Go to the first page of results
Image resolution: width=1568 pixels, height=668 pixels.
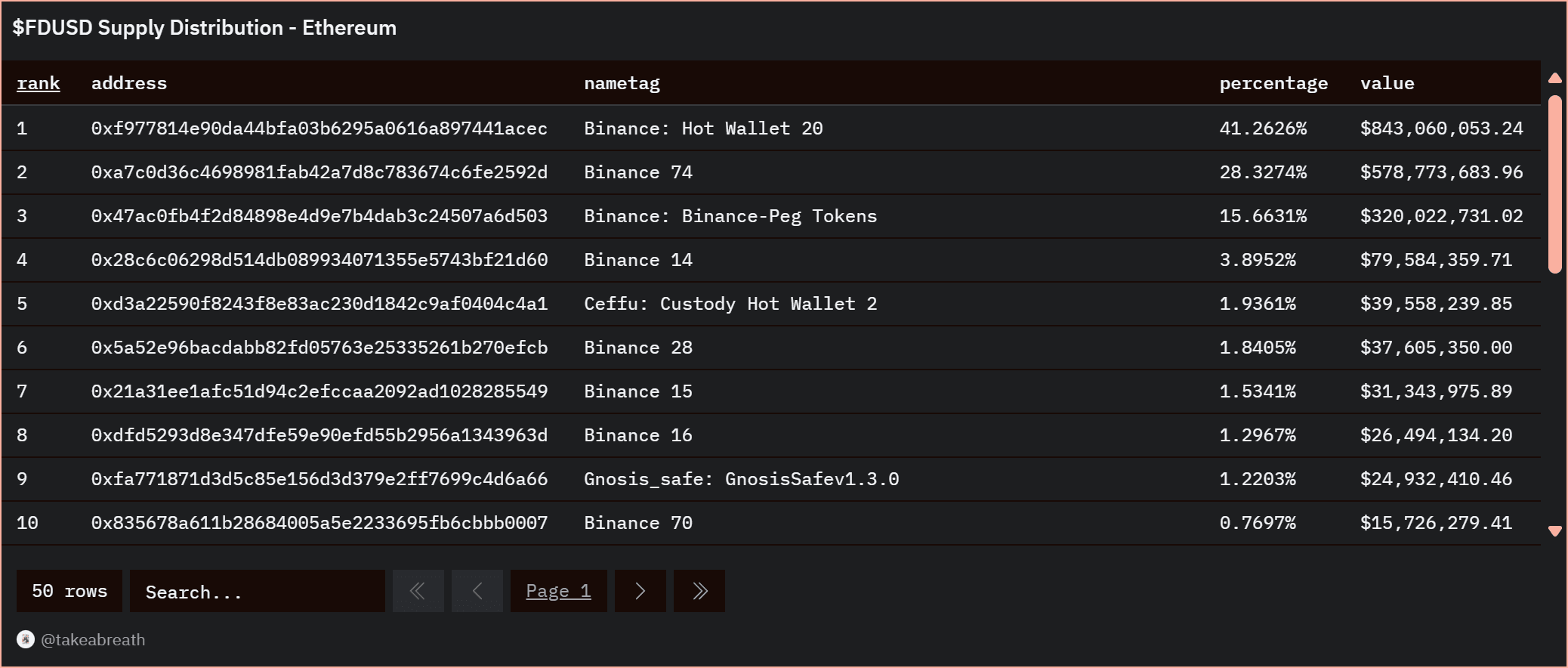pyautogui.click(x=418, y=591)
